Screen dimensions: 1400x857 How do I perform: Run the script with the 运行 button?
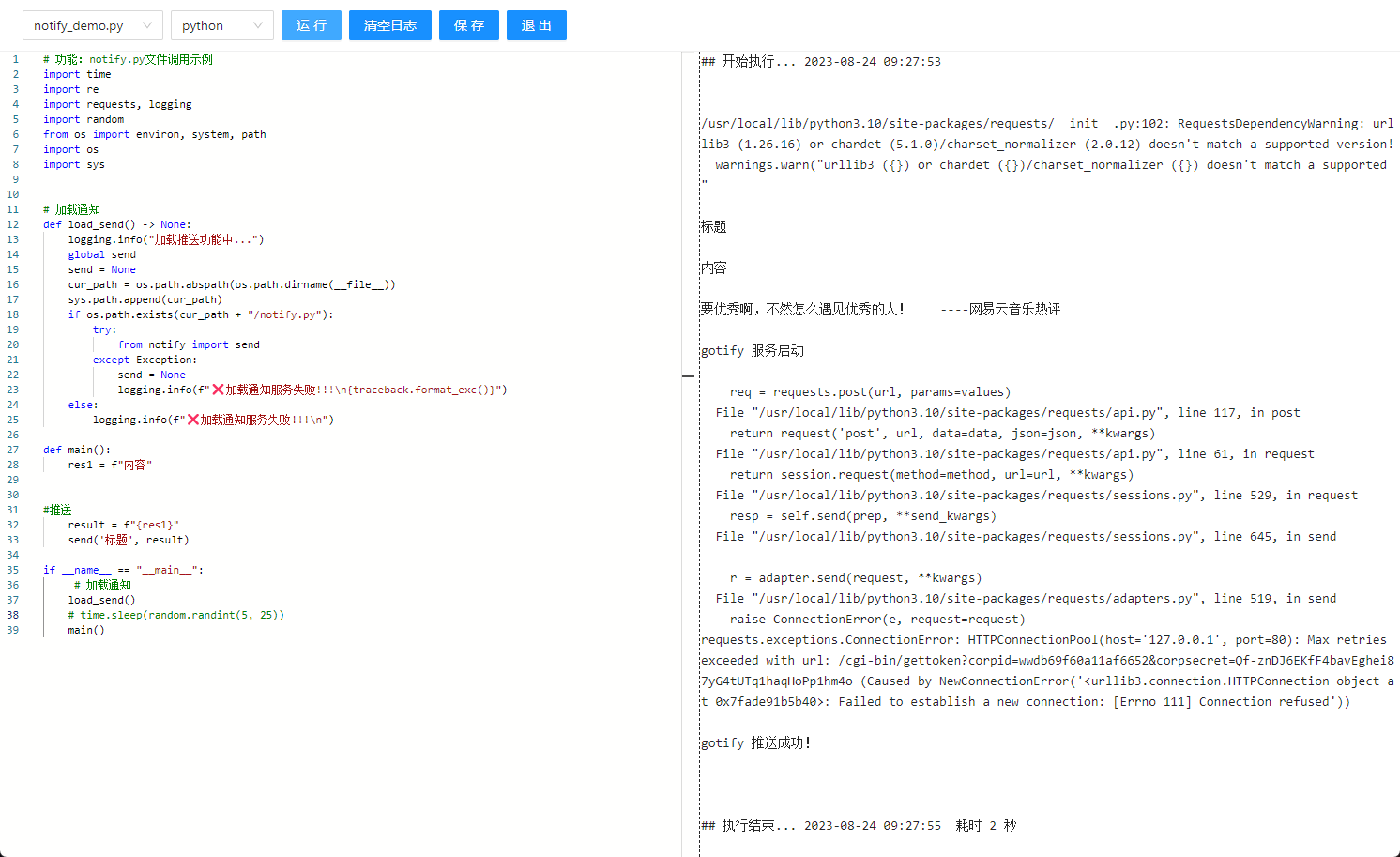[x=311, y=25]
